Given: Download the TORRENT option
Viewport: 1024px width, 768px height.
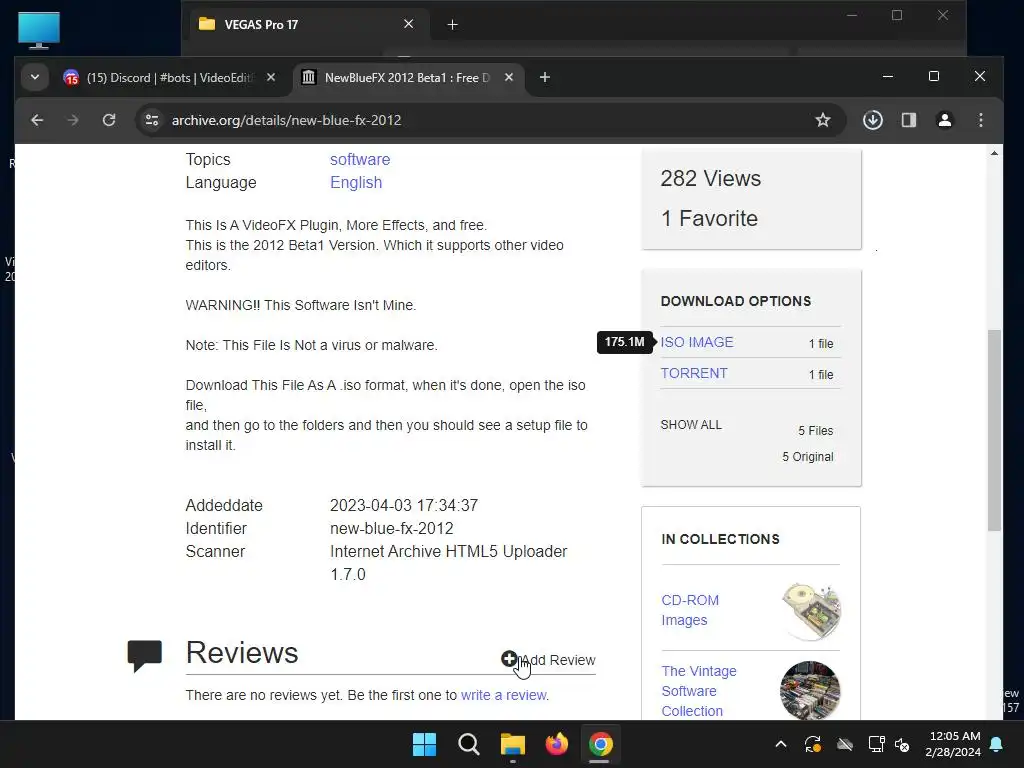Looking at the screenshot, I should click(x=694, y=373).
